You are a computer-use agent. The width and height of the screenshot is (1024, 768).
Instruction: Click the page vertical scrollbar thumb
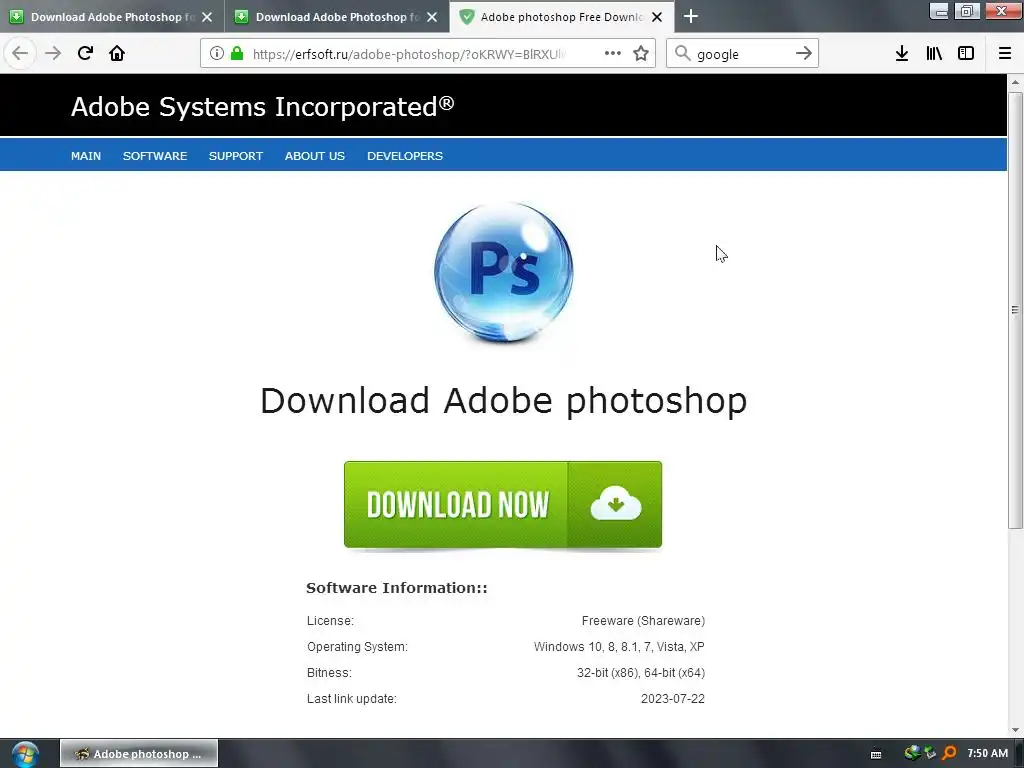point(1015,310)
